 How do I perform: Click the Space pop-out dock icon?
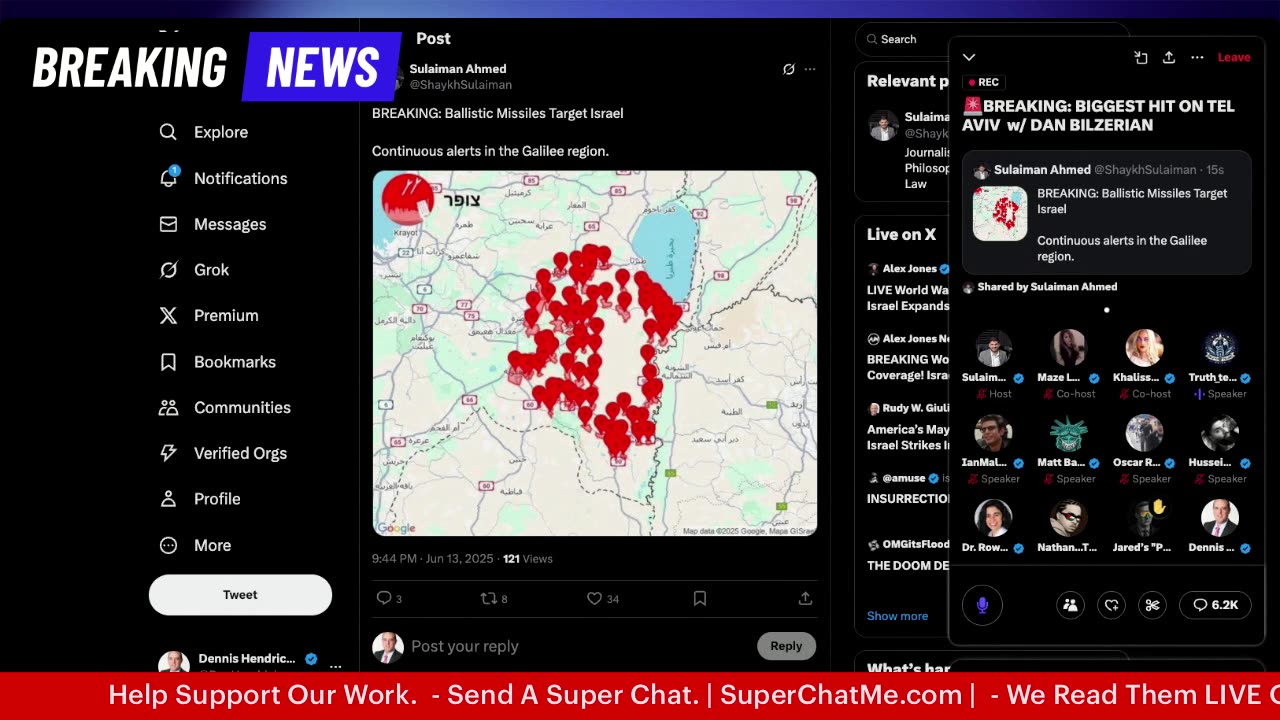pyautogui.click(x=1140, y=57)
